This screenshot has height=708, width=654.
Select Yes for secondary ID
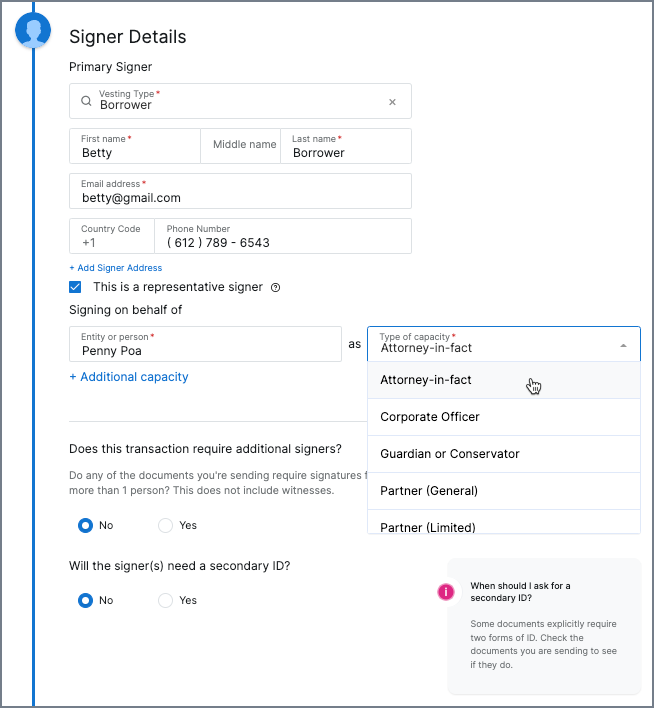pyautogui.click(x=165, y=600)
